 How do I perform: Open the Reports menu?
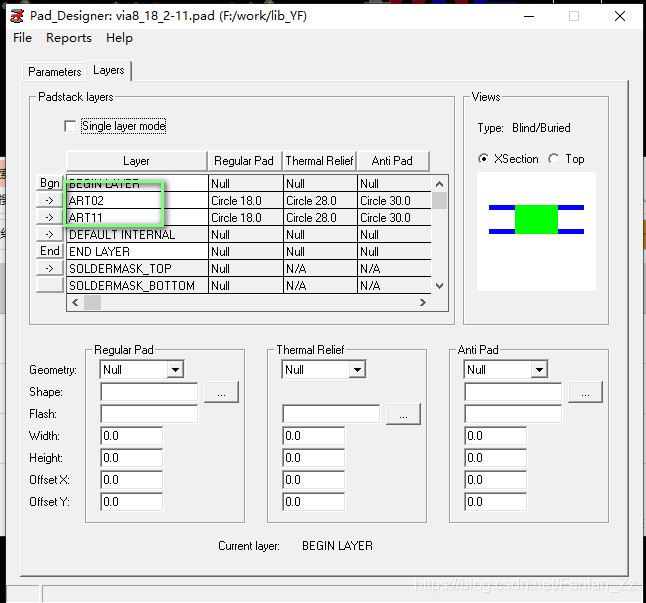pos(69,38)
